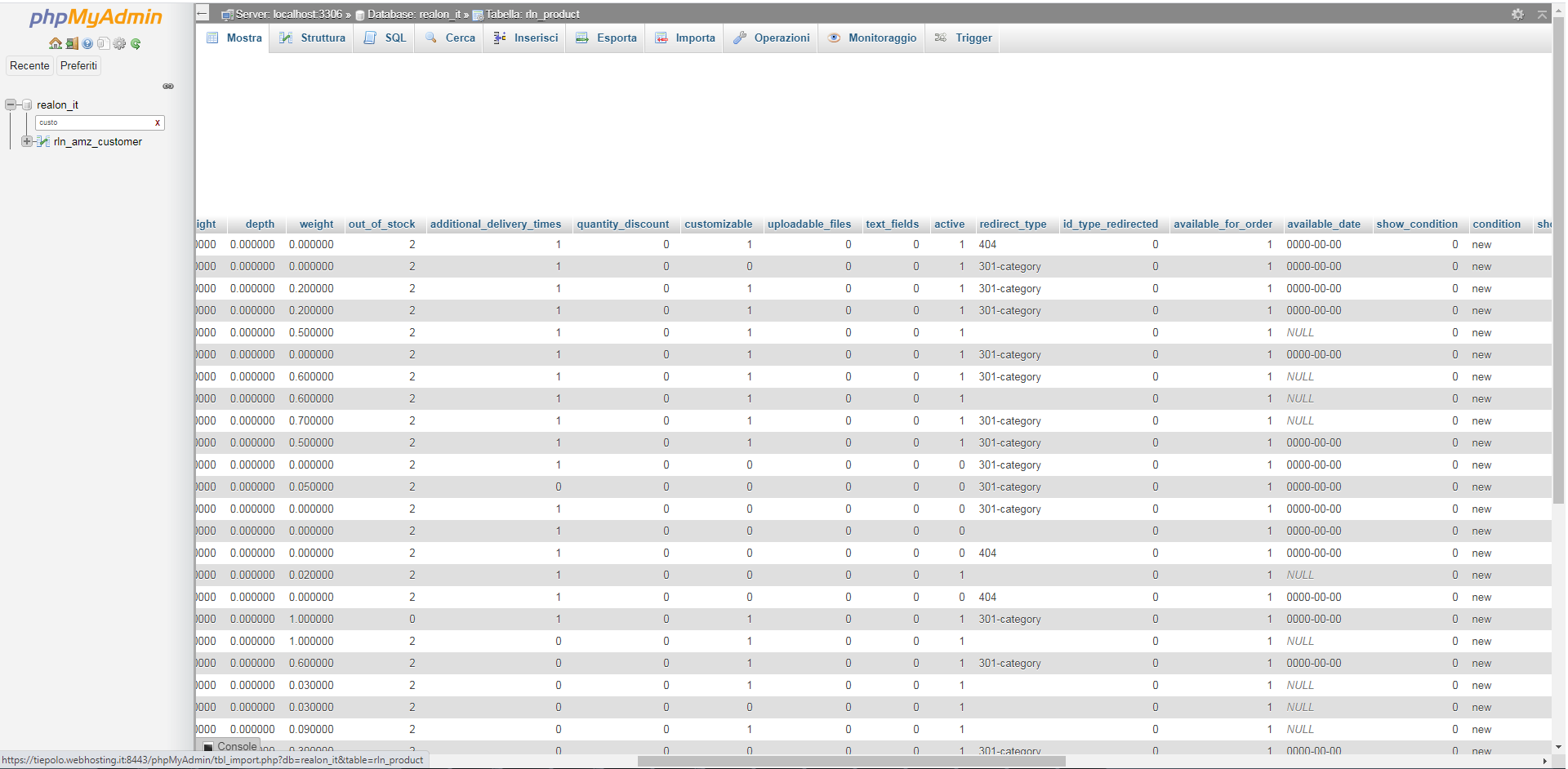1568x769 pixels.
Task: Select weight cell 0.700000
Action: [311, 420]
